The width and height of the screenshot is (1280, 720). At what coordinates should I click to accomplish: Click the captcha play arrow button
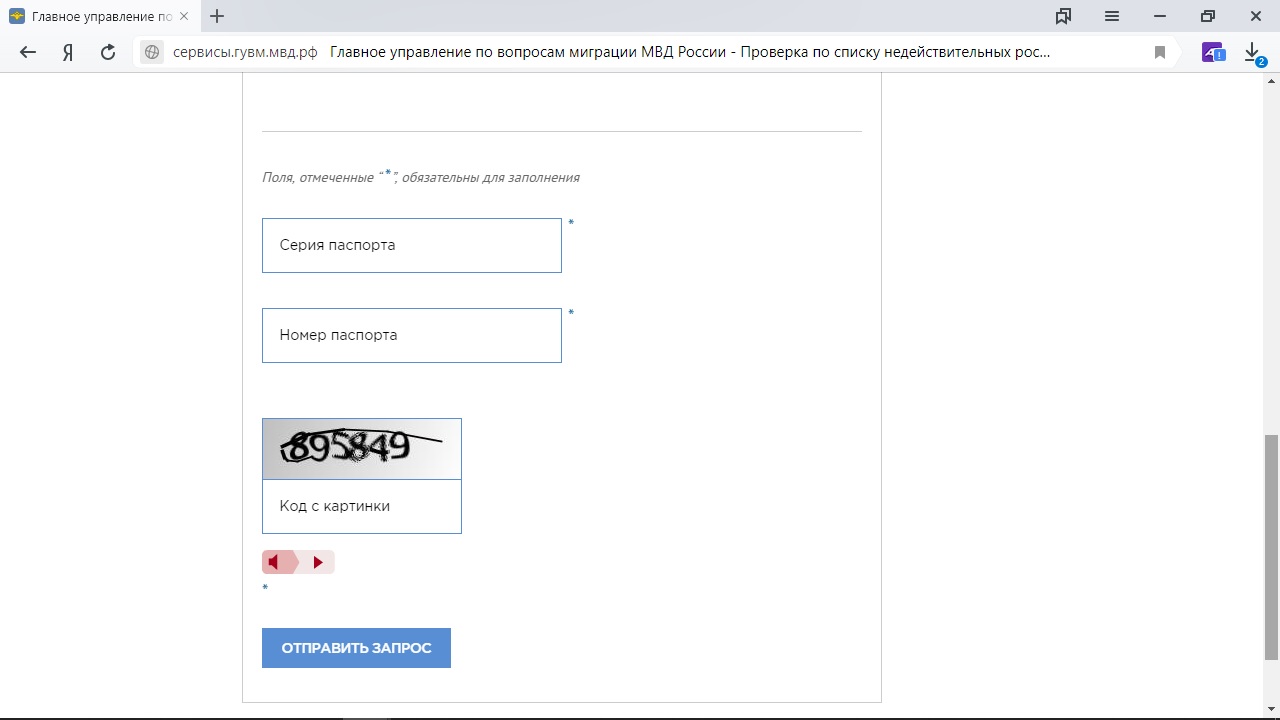click(318, 562)
